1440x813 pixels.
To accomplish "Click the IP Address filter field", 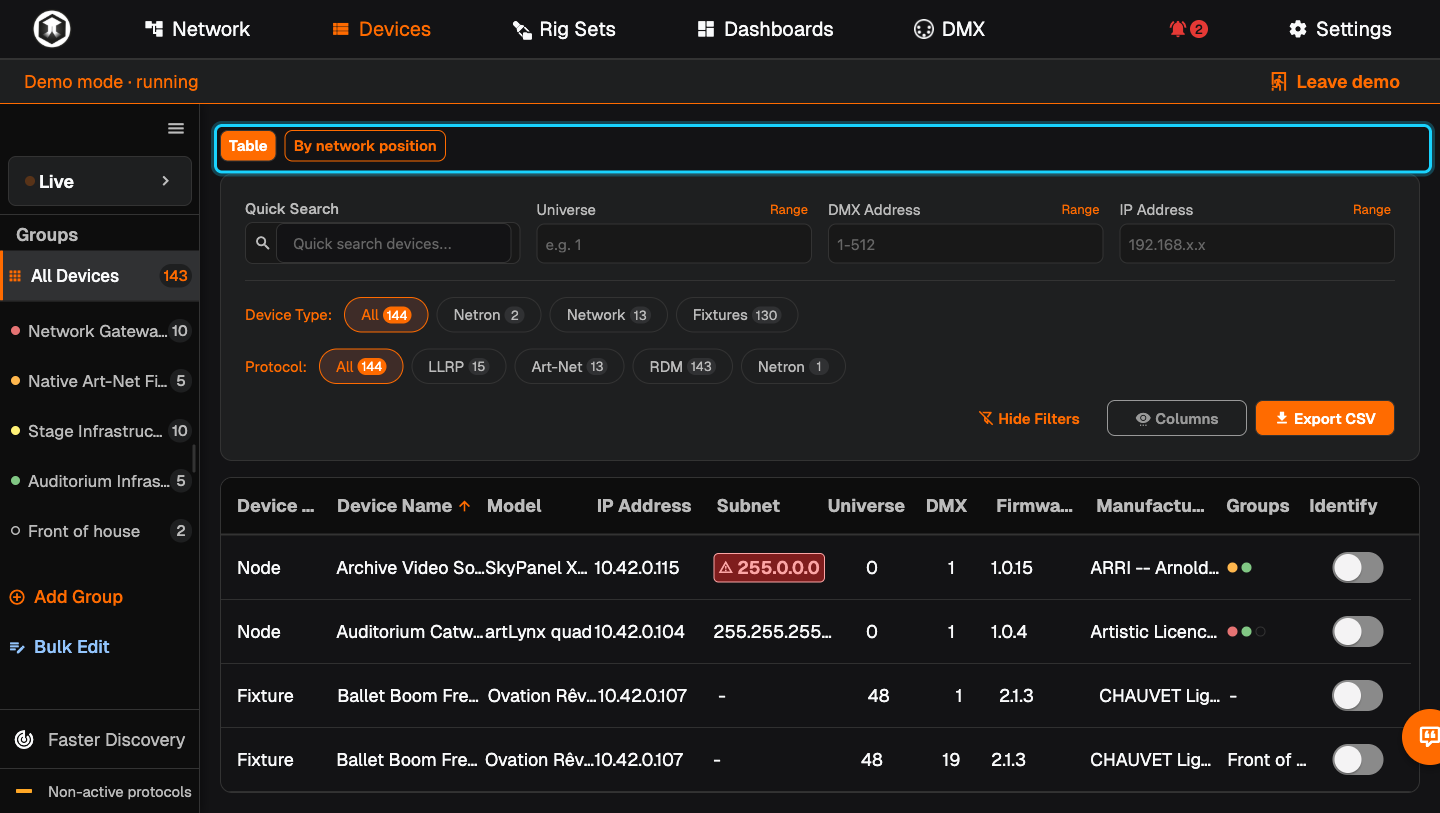I will 1257,244.
